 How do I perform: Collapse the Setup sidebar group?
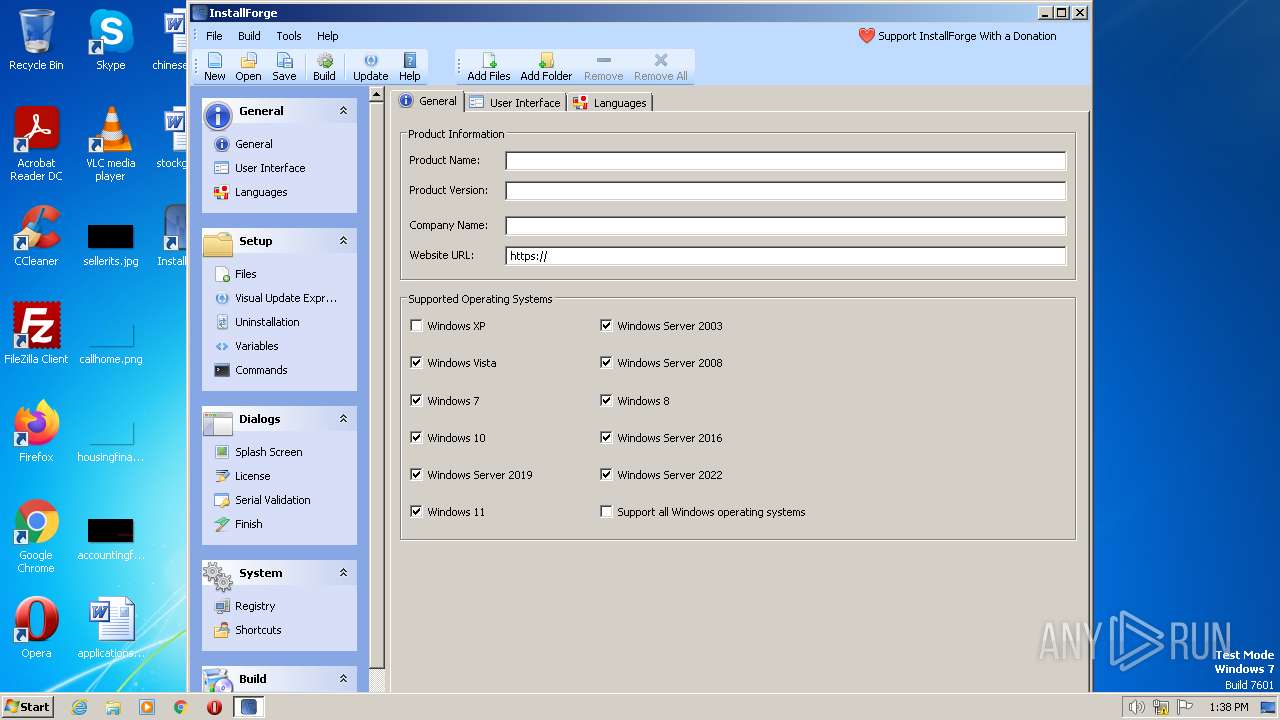tap(343, 241)
